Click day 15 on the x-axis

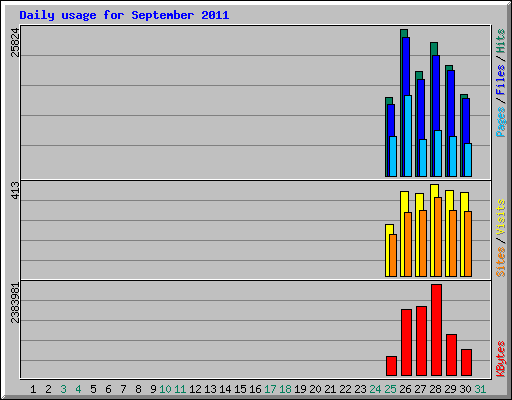point(240,389)
